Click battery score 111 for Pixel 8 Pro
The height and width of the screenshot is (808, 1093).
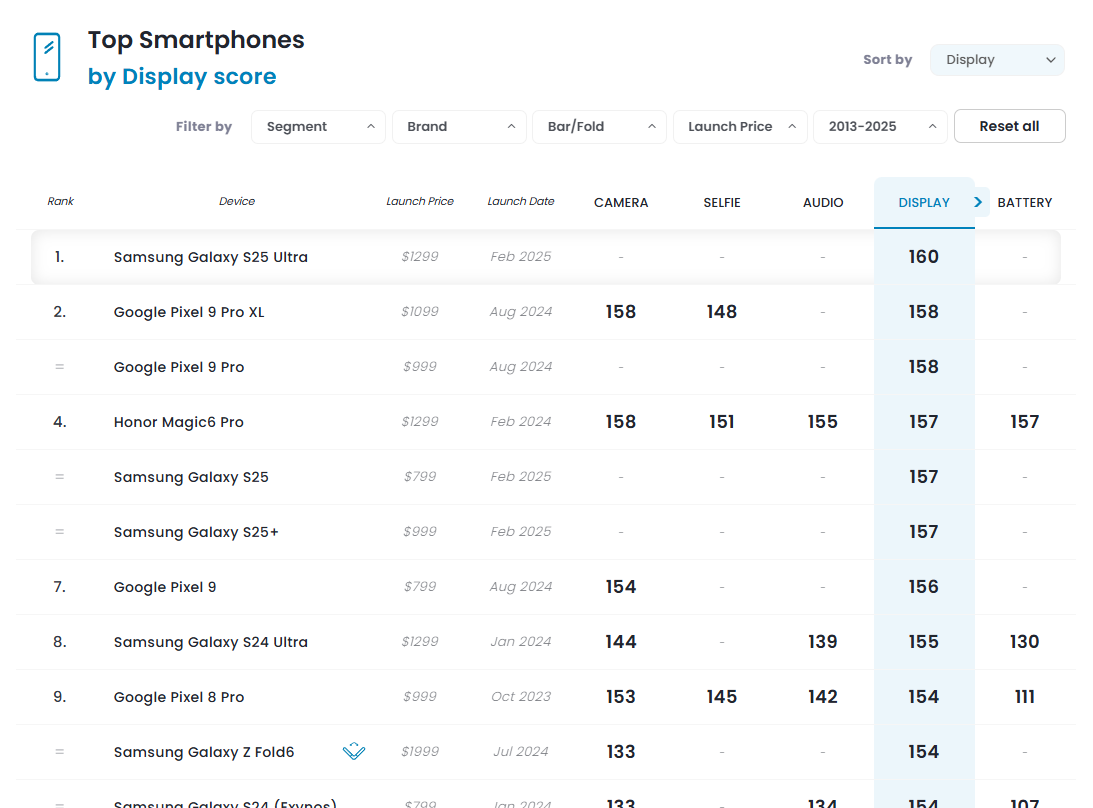click(x=1025, y=697)
